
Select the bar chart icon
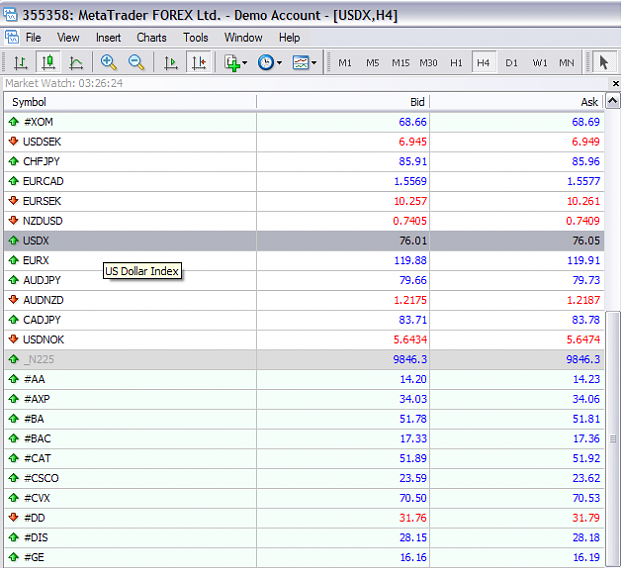click(20, 63)
